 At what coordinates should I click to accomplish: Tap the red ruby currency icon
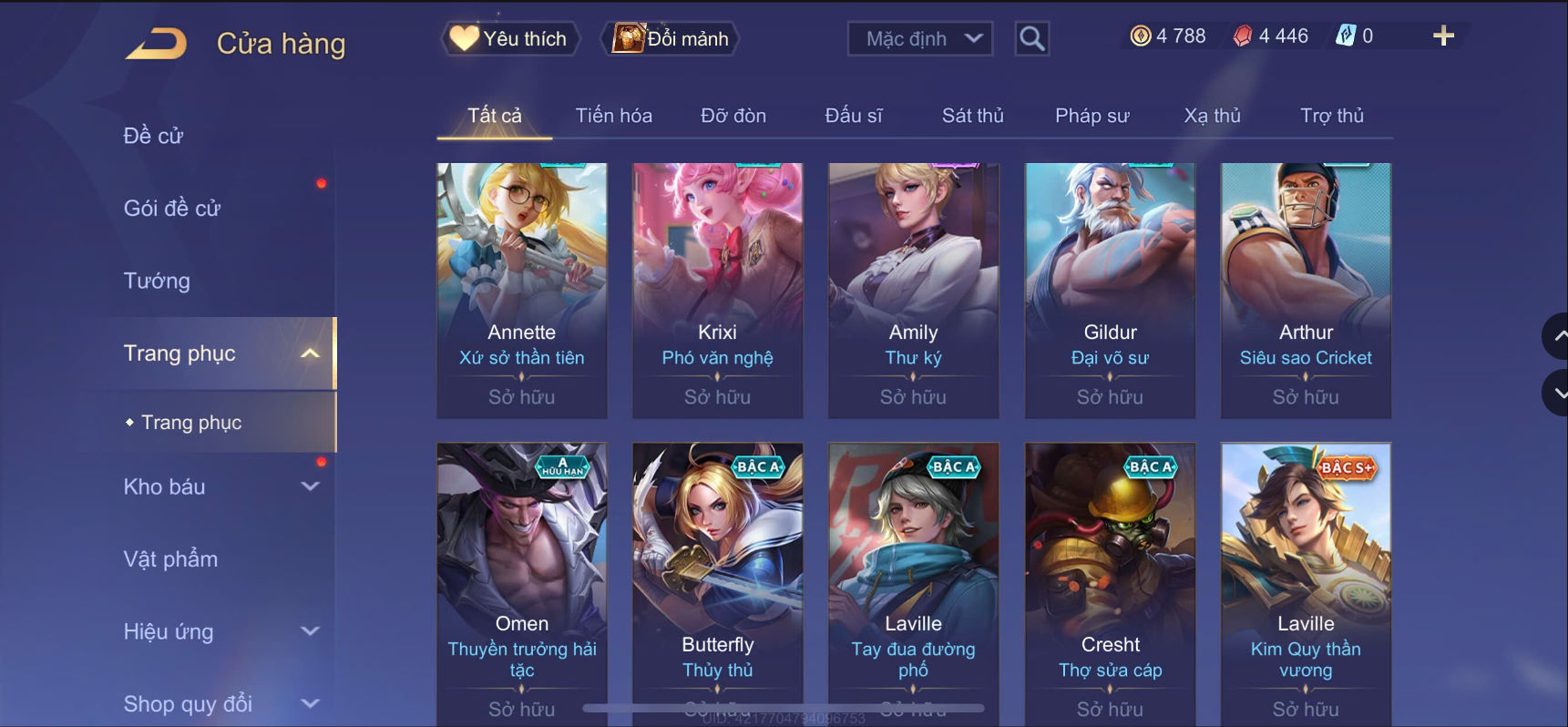coord(1243,36)
